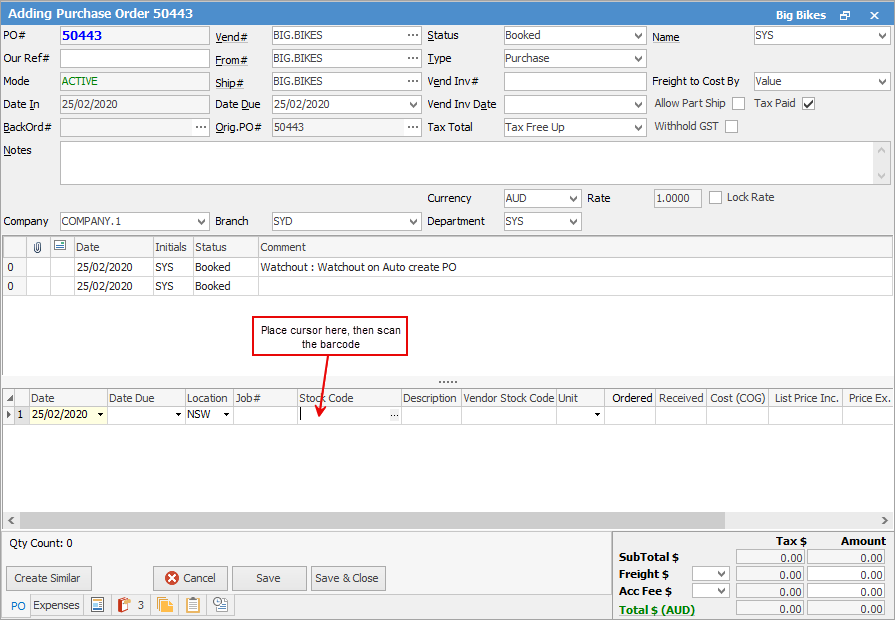
Task: Click the Save & Close button
Action: (347, 578)
